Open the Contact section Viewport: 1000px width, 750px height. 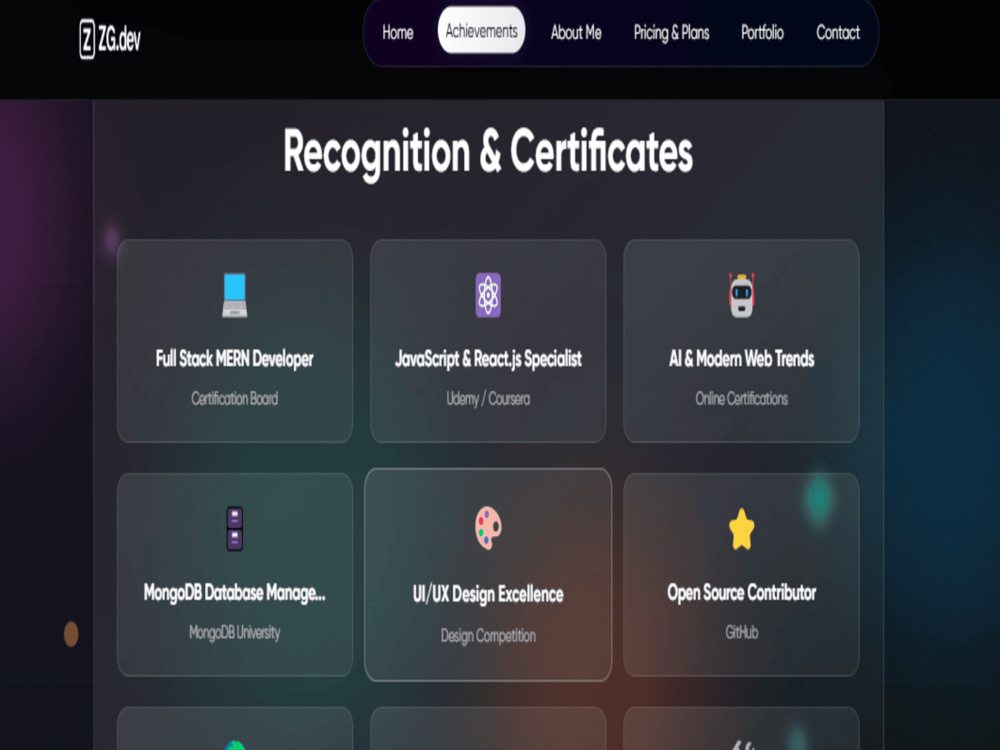[x=838, y=33]
